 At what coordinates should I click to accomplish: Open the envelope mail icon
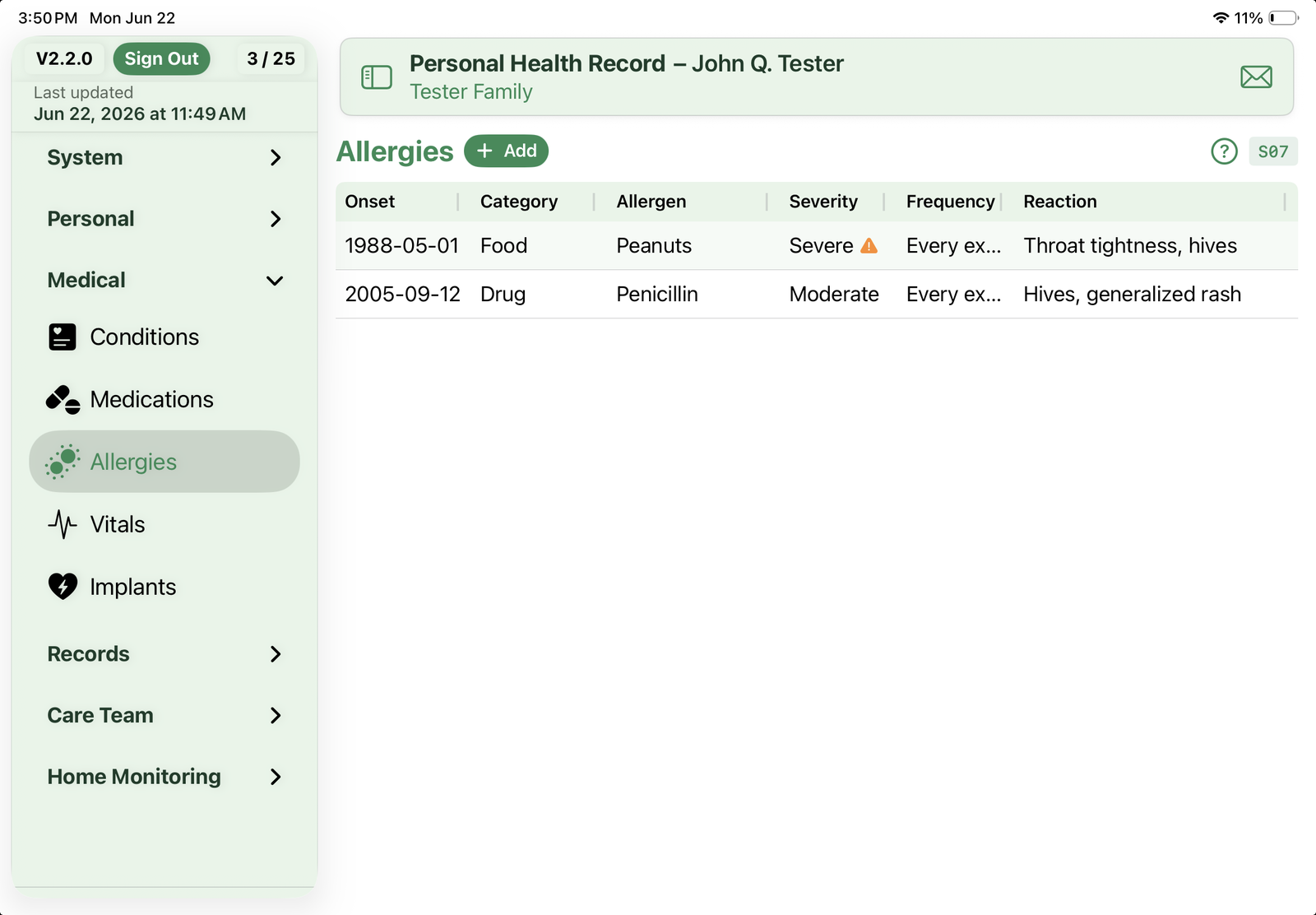(x=1256, y=77)
